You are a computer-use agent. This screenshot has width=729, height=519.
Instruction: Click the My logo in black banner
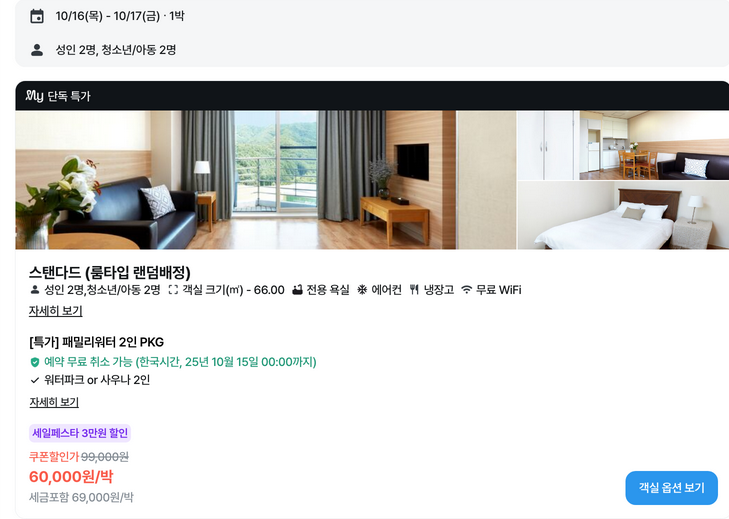pyautogui.click(x=34, y=96)
